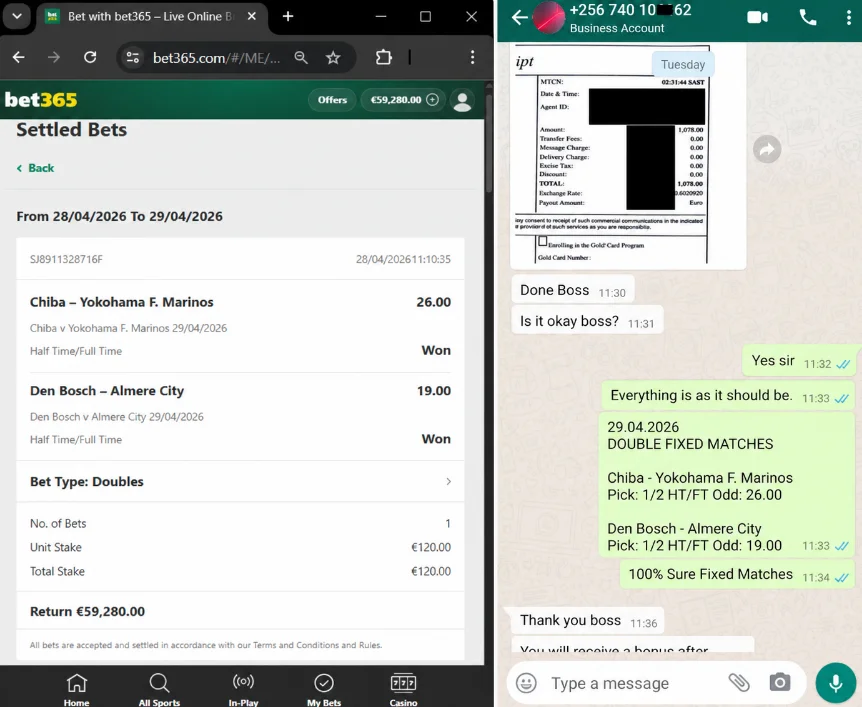
Task: Click the bet365 logo
Action: [41, 100]
